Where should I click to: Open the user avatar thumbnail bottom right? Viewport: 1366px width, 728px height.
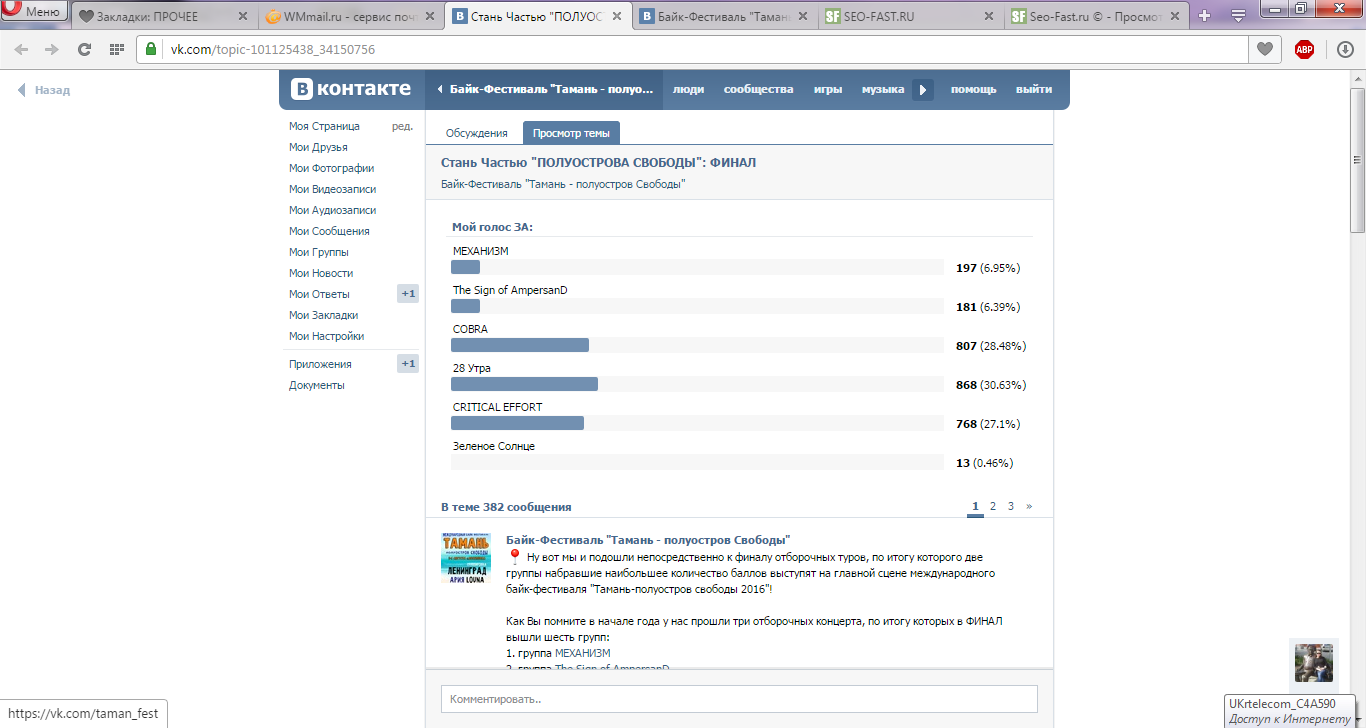(1314, 663)
